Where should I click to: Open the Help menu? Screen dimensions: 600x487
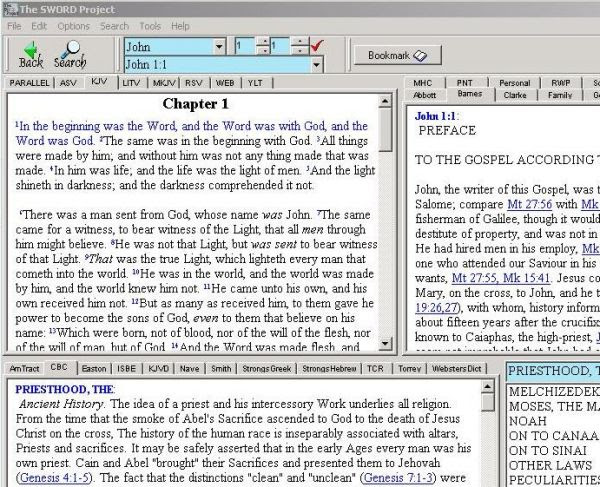[180, 26]
